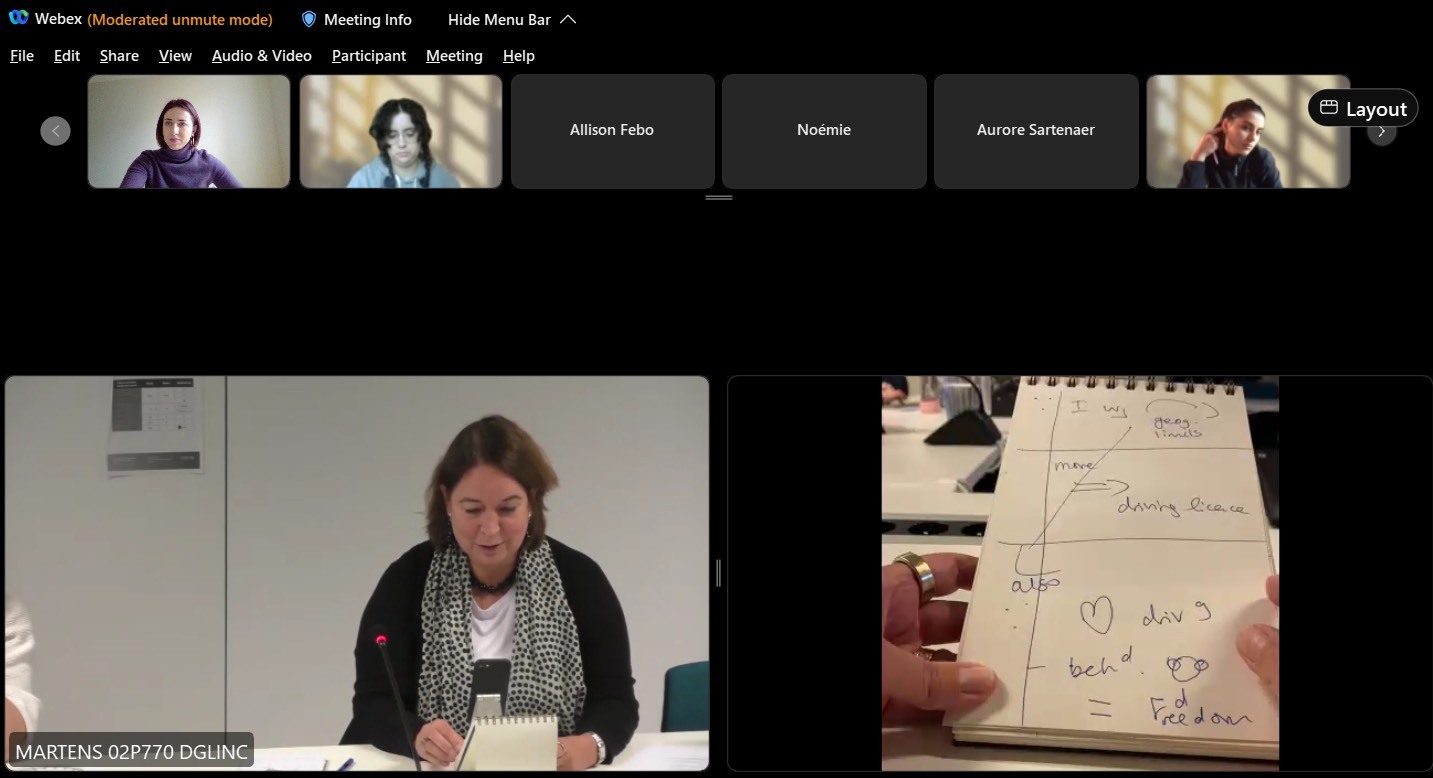Open the Layout options button
Screen dimensions: 1433x778
[x=1362, y=109]
